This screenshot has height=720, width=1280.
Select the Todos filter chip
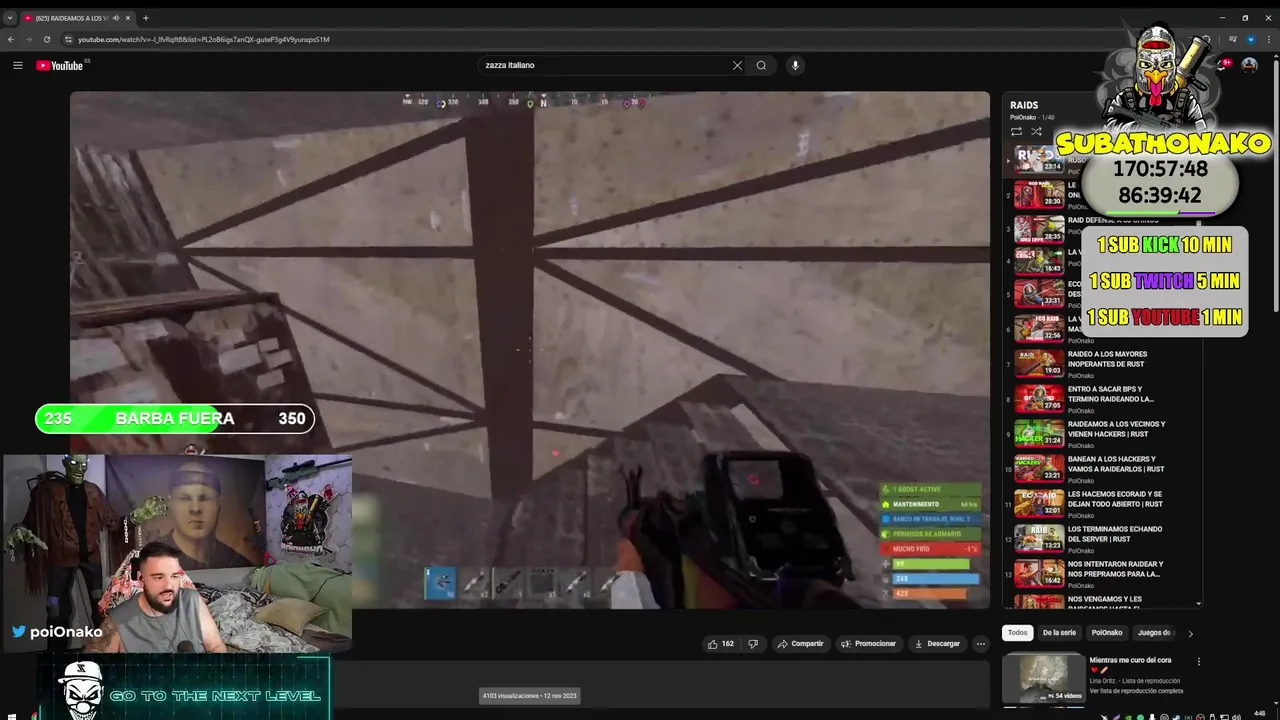1017,633
